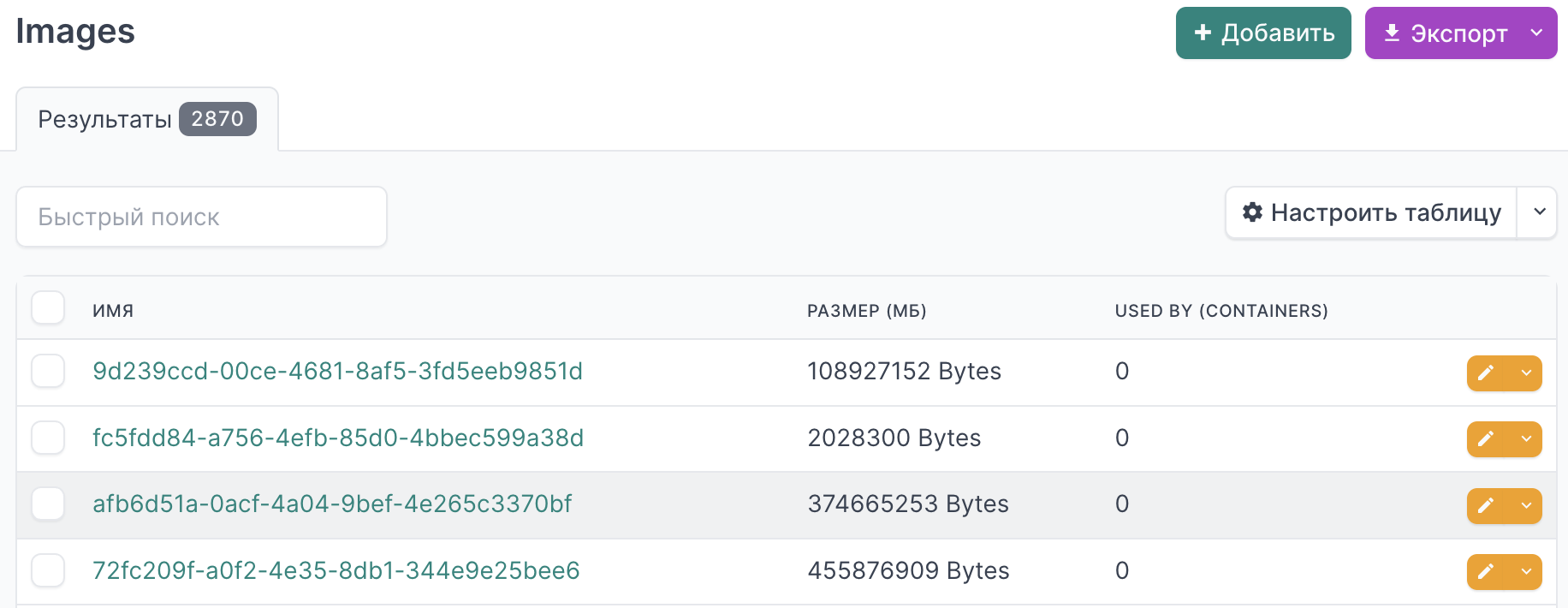Open dropdown arrow beside Настроить таблицу
This screenshot has height=608, width=1568.
[x=1539, y=212]
